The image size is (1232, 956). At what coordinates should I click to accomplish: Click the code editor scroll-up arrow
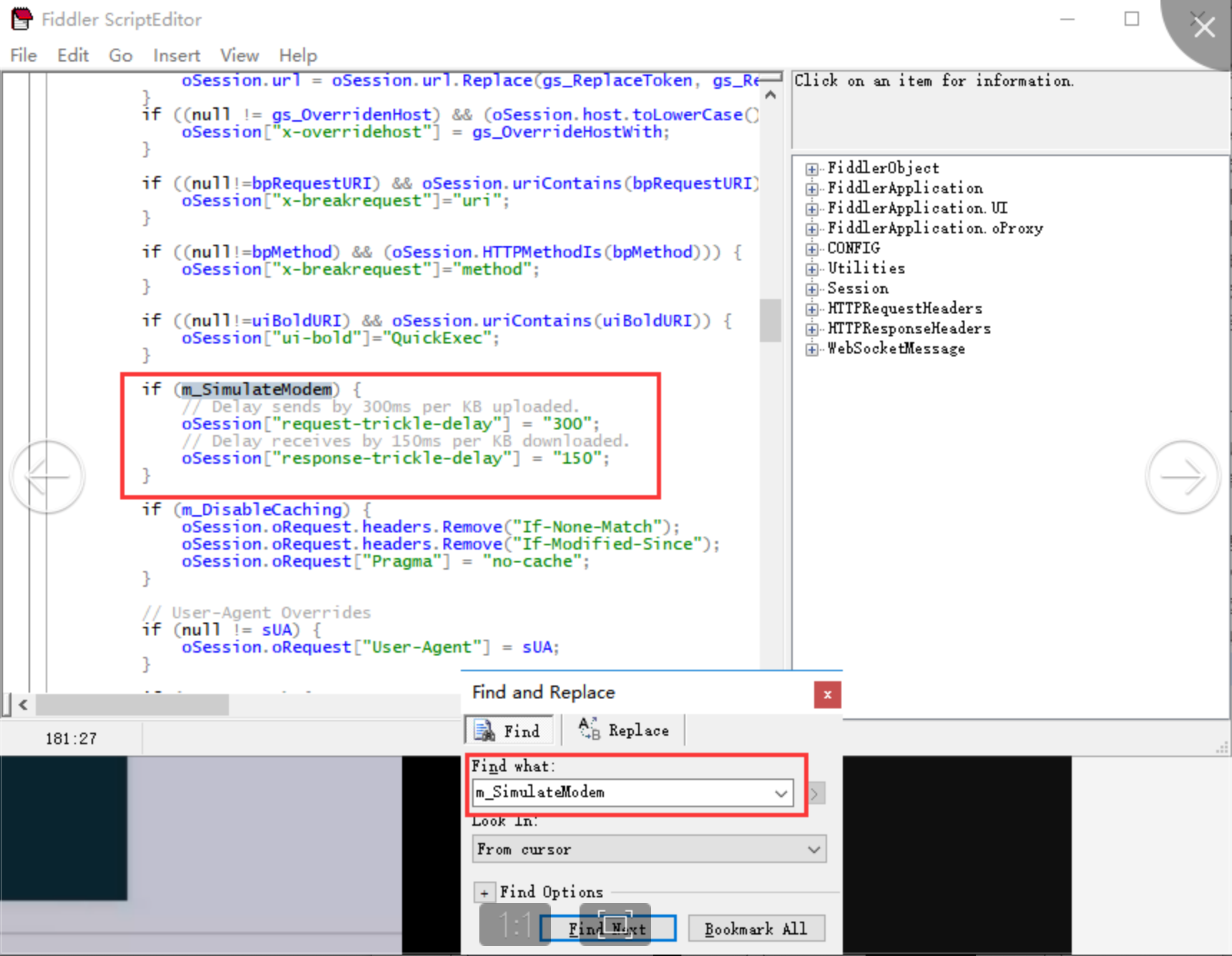(771, 95)
